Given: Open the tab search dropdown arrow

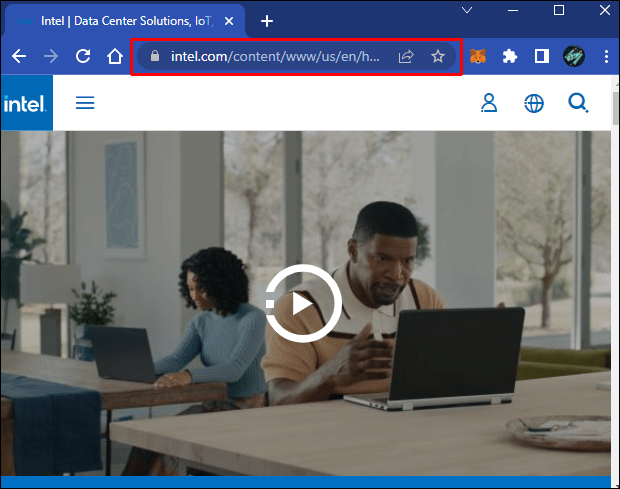Looking at the screenshot, I should tap(467, 10).
